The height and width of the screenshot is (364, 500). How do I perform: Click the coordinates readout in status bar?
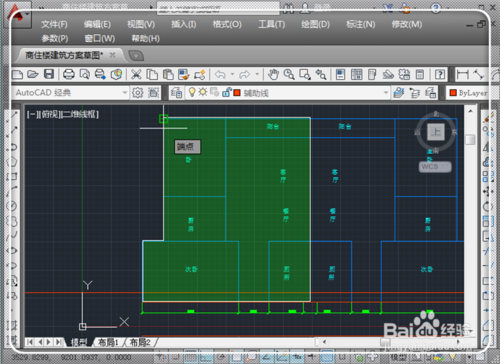pyautogui.click(x=71, y=357)
